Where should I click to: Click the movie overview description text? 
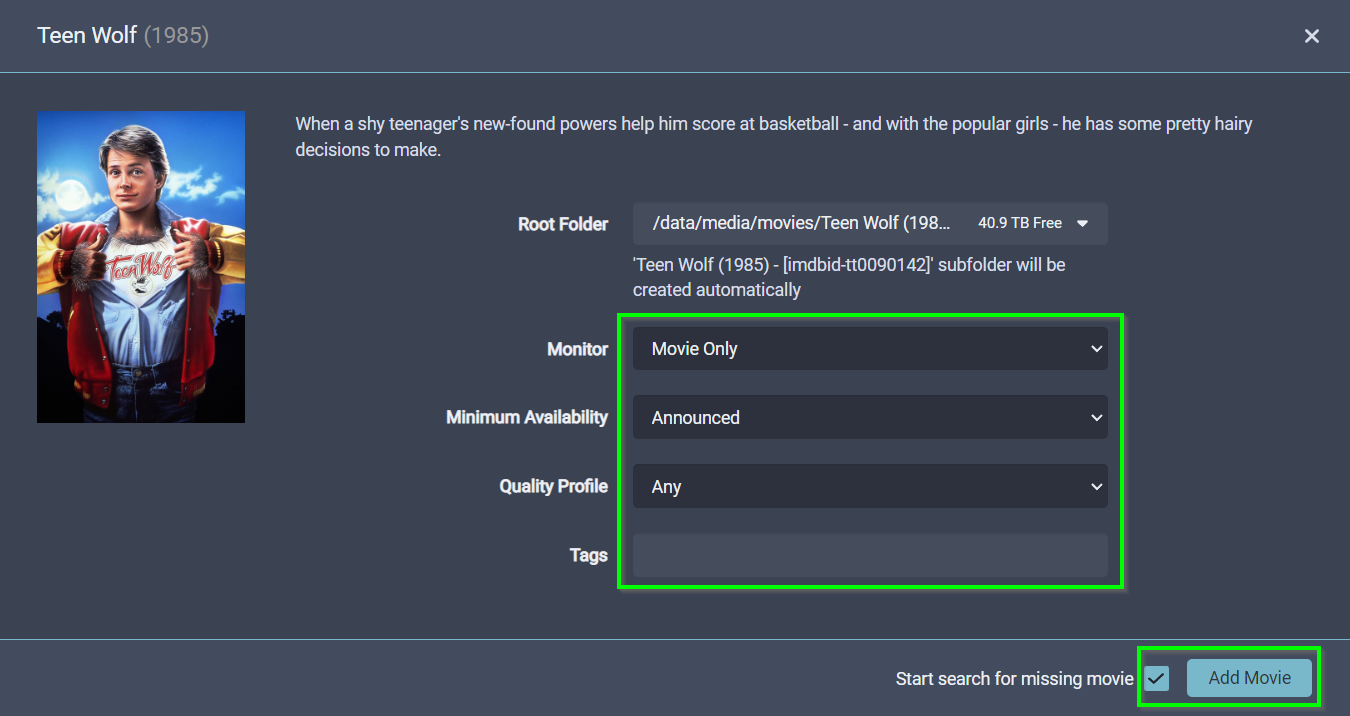[x=773, y=137]
